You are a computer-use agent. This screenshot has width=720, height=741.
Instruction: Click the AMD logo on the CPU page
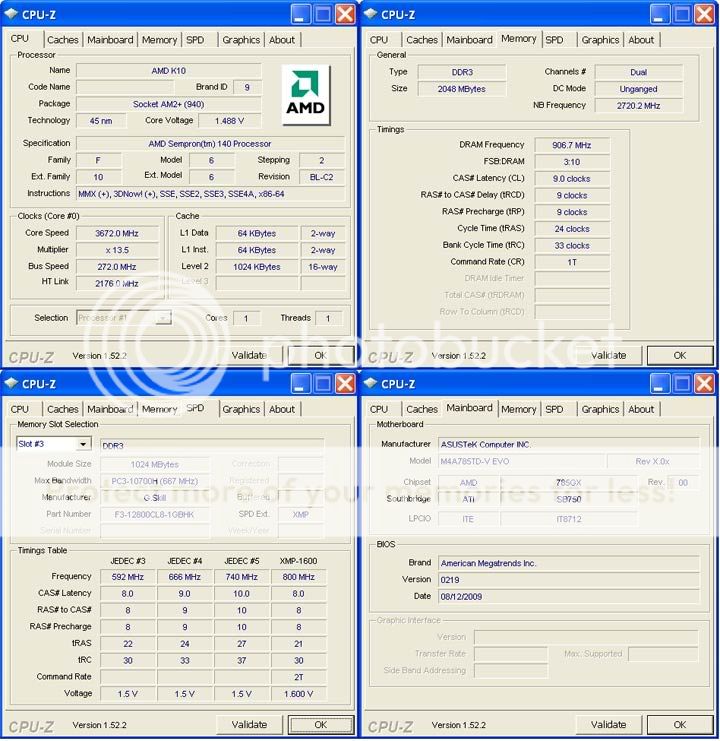tap(305, 95)
